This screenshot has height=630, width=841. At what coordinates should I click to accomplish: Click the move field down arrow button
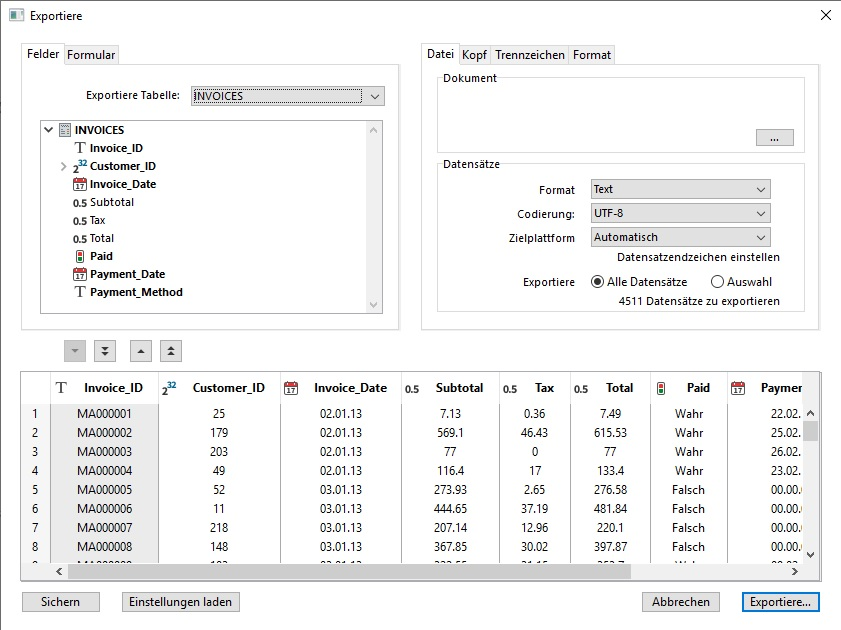point(75,351)
